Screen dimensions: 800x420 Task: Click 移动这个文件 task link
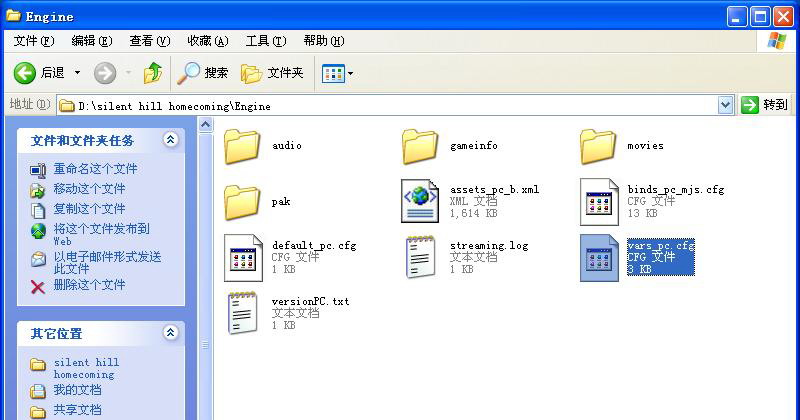(x=89, y=189)
